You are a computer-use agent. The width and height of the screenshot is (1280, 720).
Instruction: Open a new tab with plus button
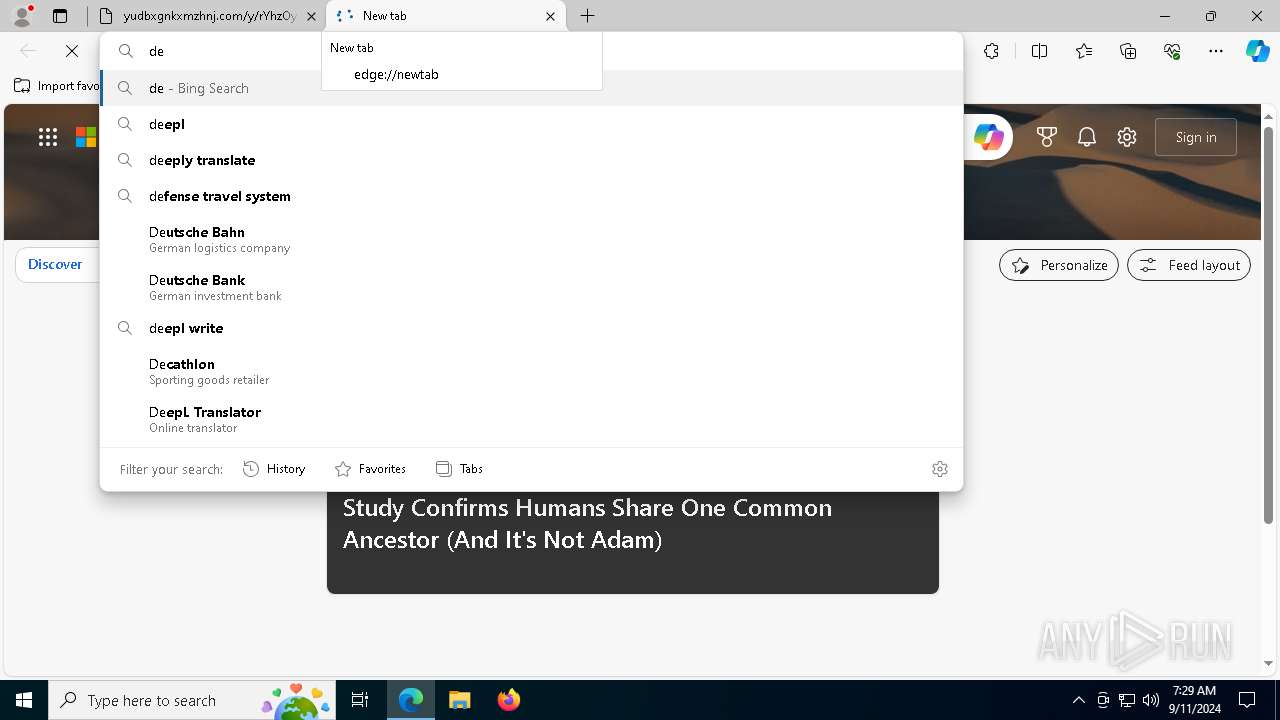point(588,16)
